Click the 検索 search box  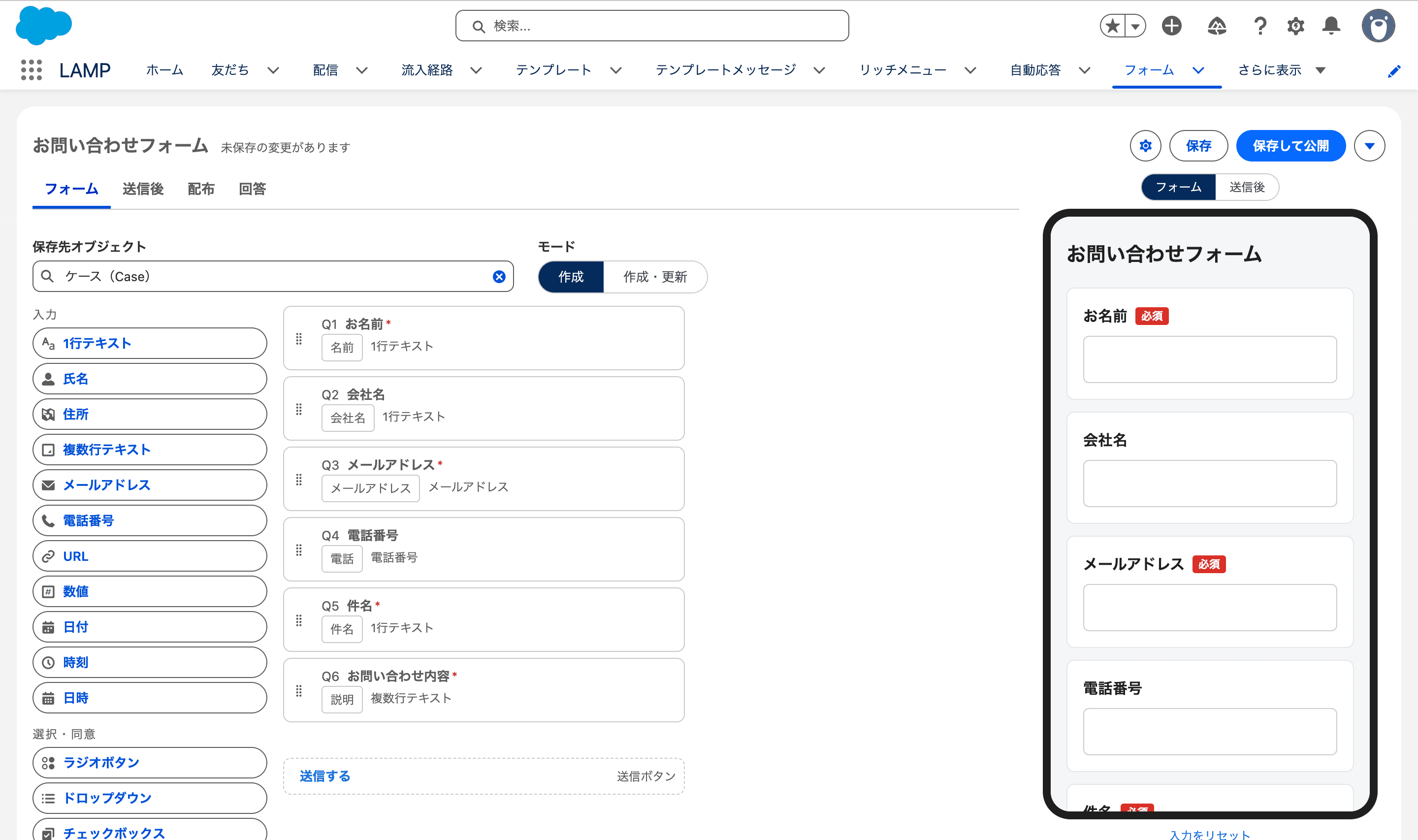(x=652, y=26)
